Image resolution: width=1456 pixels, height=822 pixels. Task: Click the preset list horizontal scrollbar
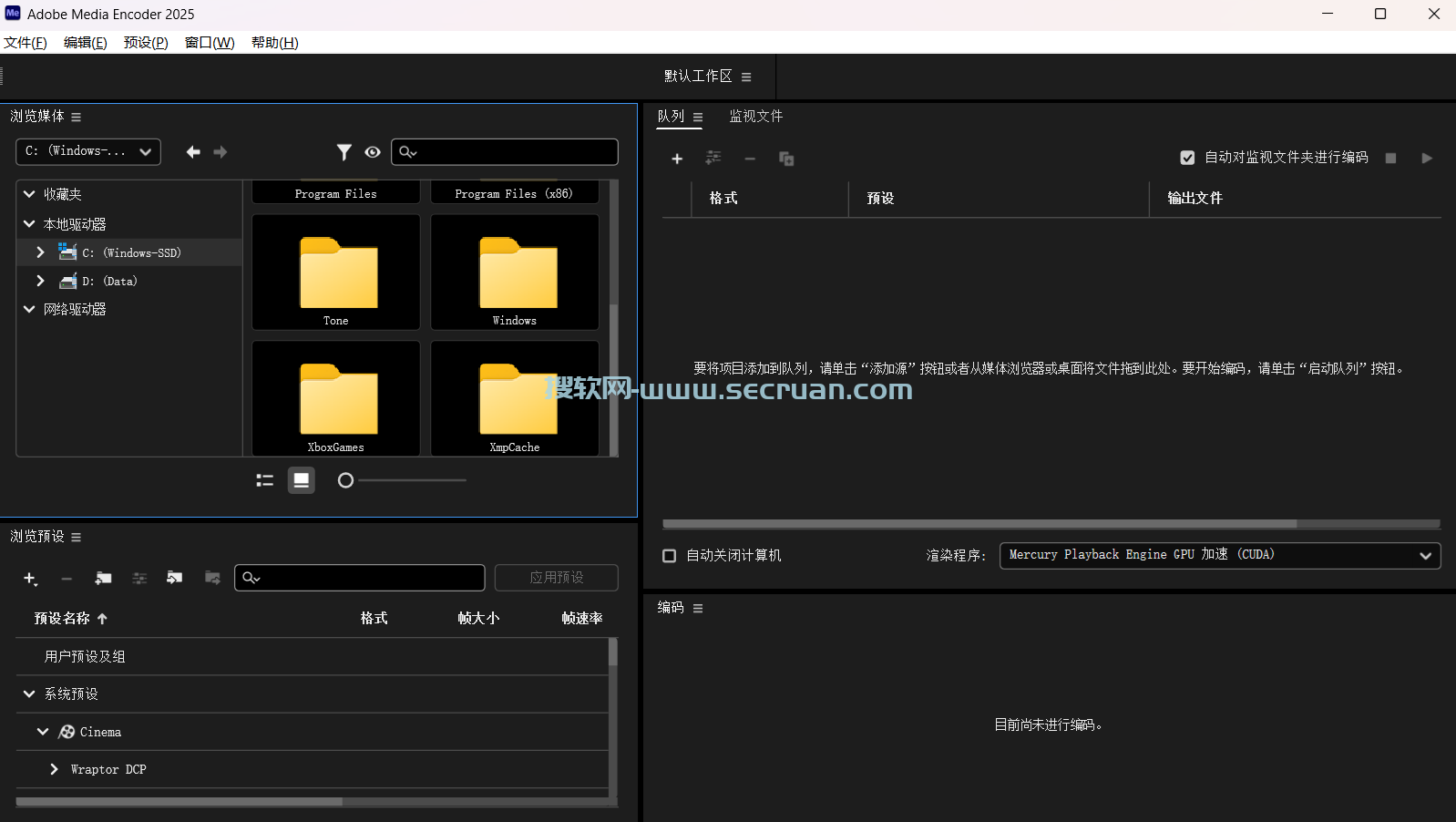(x=179, y=802)
